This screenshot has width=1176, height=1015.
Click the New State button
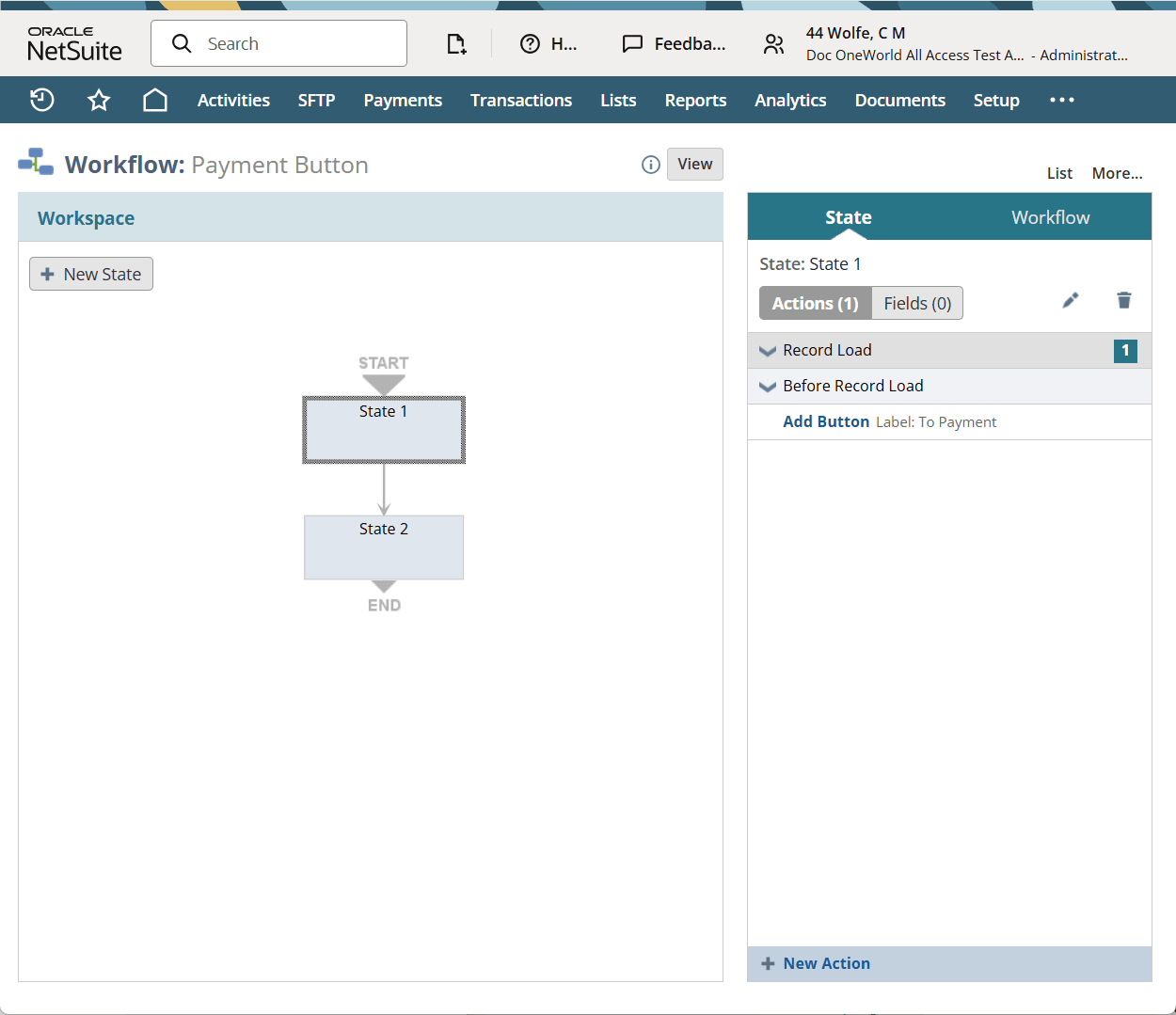point(91,274)
